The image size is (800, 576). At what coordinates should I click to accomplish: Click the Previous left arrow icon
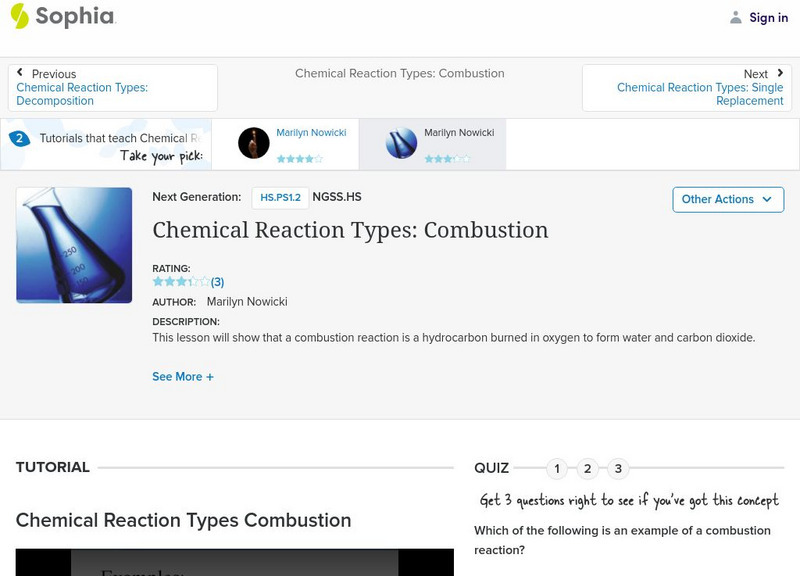point(20,73)
